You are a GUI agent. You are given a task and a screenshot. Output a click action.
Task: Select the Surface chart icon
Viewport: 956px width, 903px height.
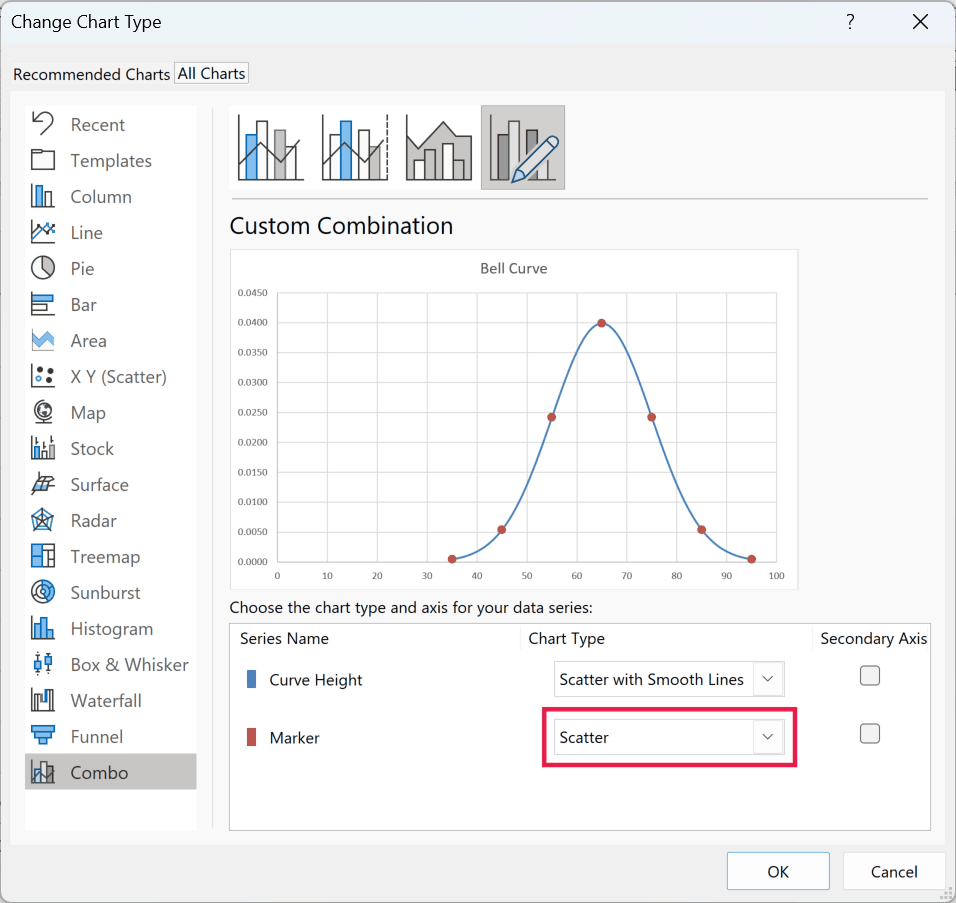43,484
